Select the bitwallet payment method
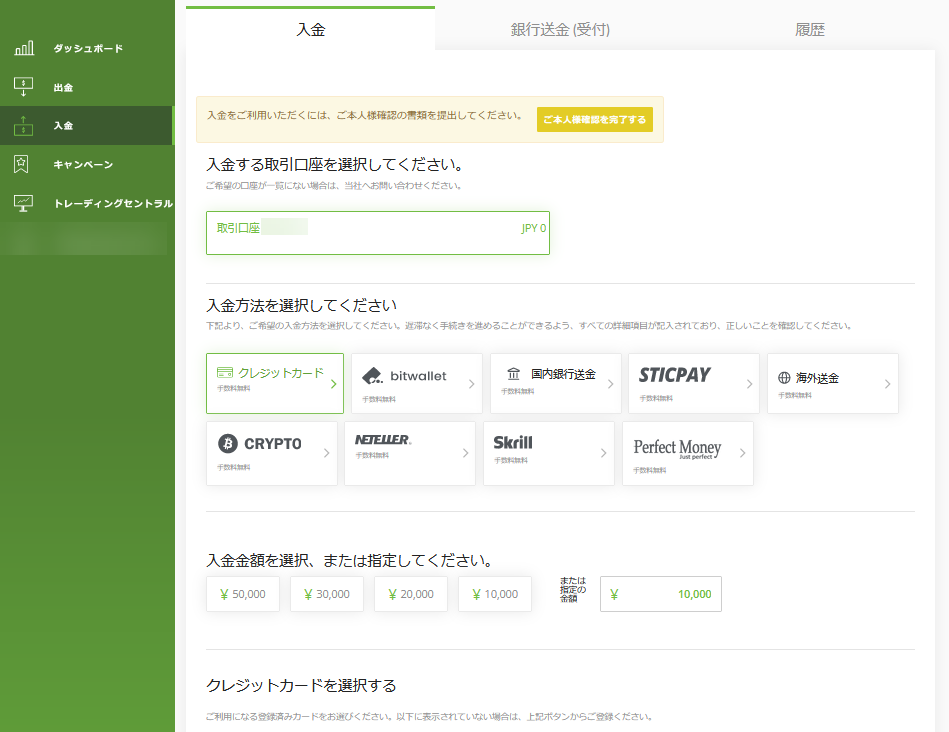 coord(413,383)
